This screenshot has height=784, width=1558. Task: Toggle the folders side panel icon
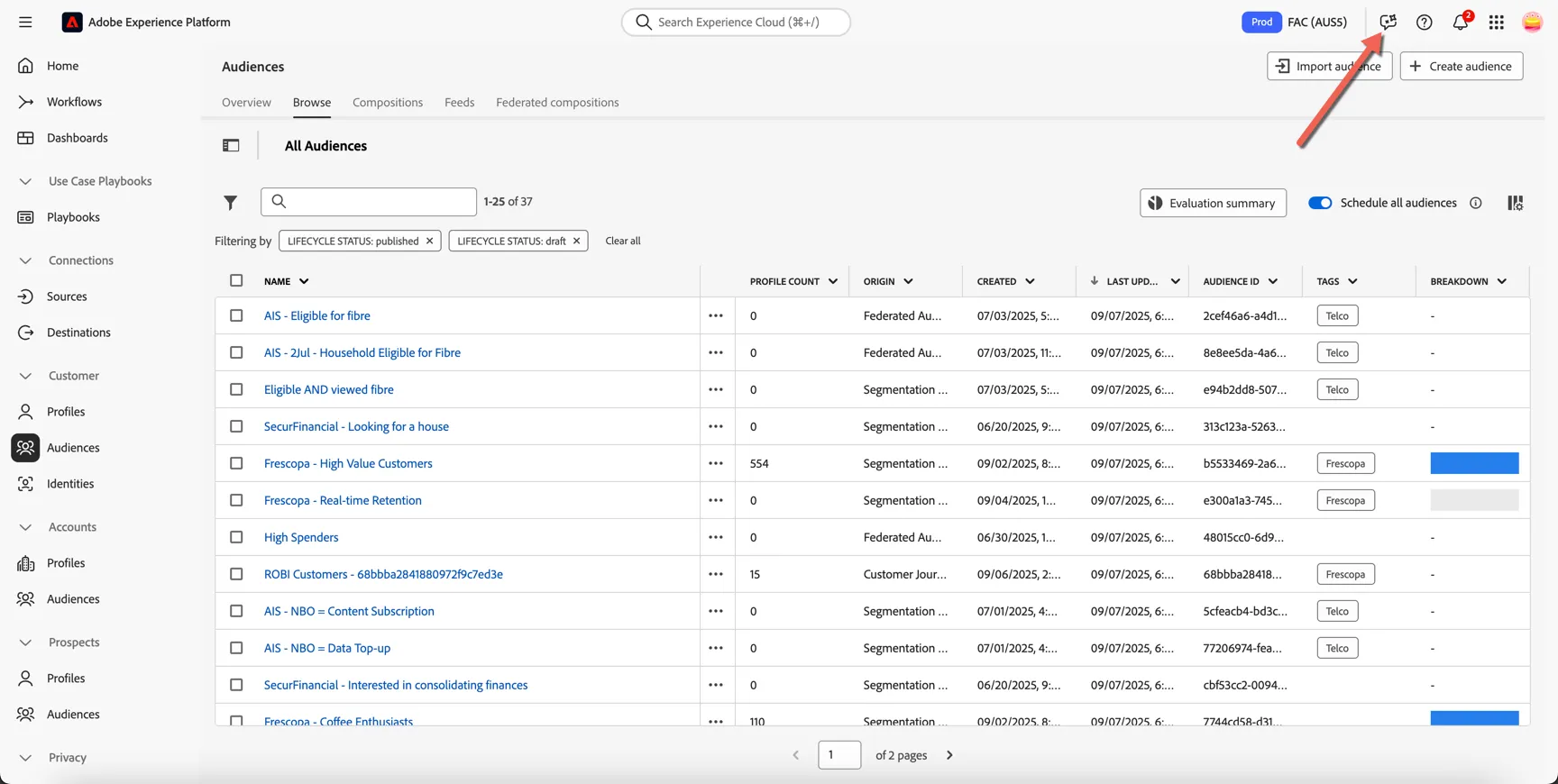pyautogui.click(x=231, y=146)
